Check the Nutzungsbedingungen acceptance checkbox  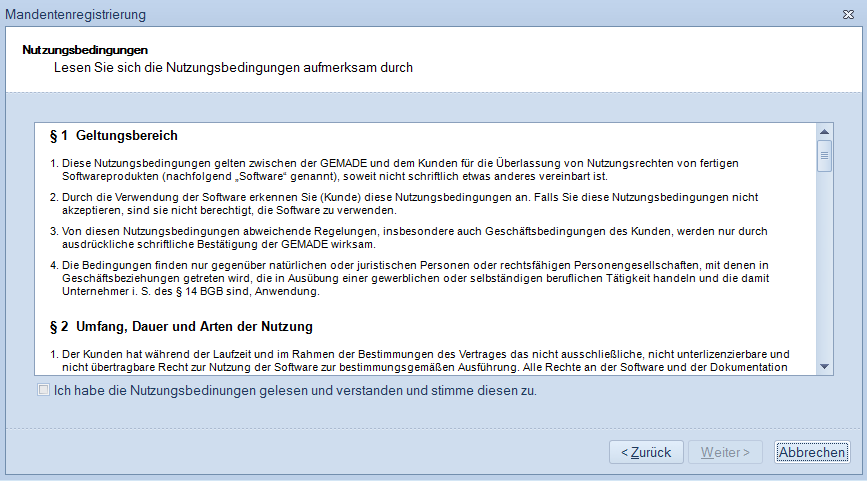point(43,391)
